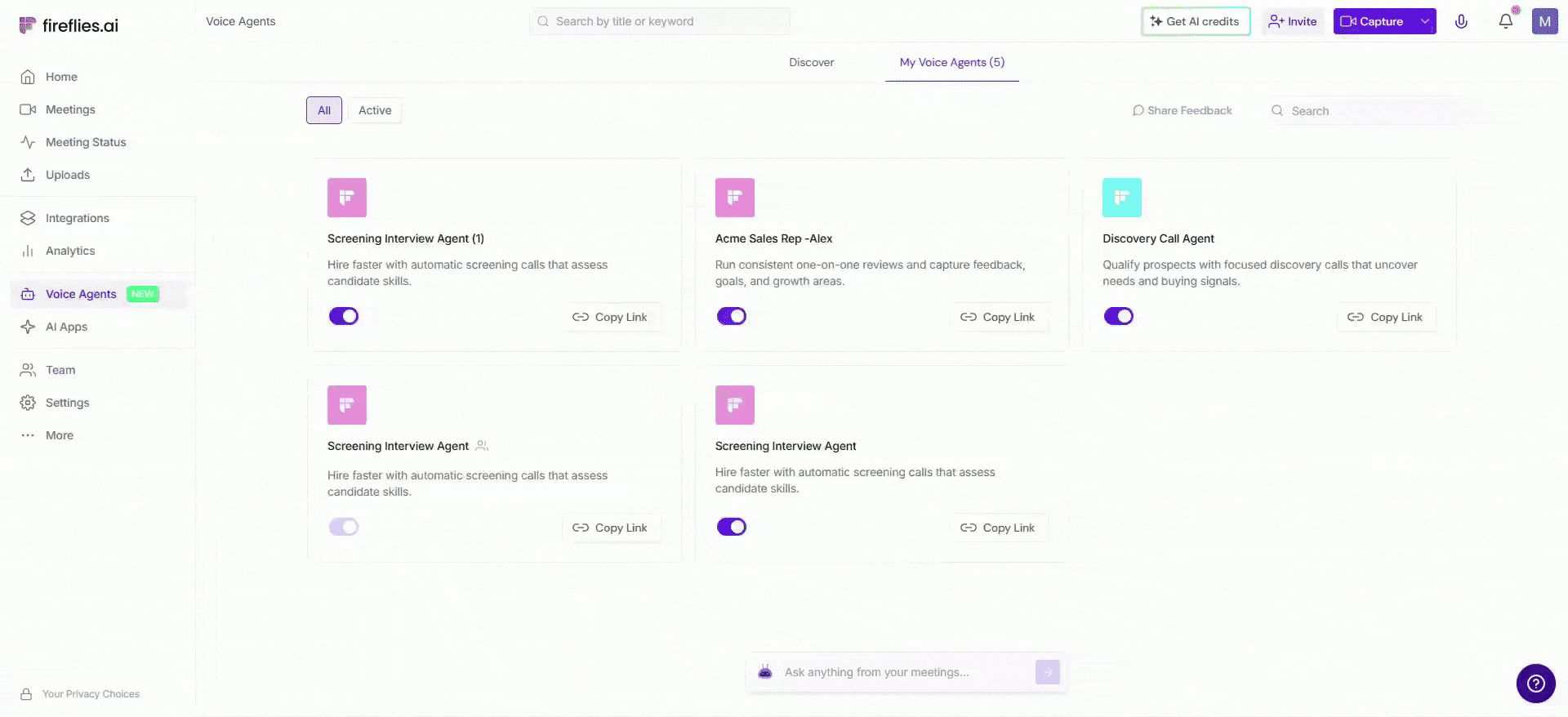
Task: Click the Get AI credits button
Action: coord(1195,21)
